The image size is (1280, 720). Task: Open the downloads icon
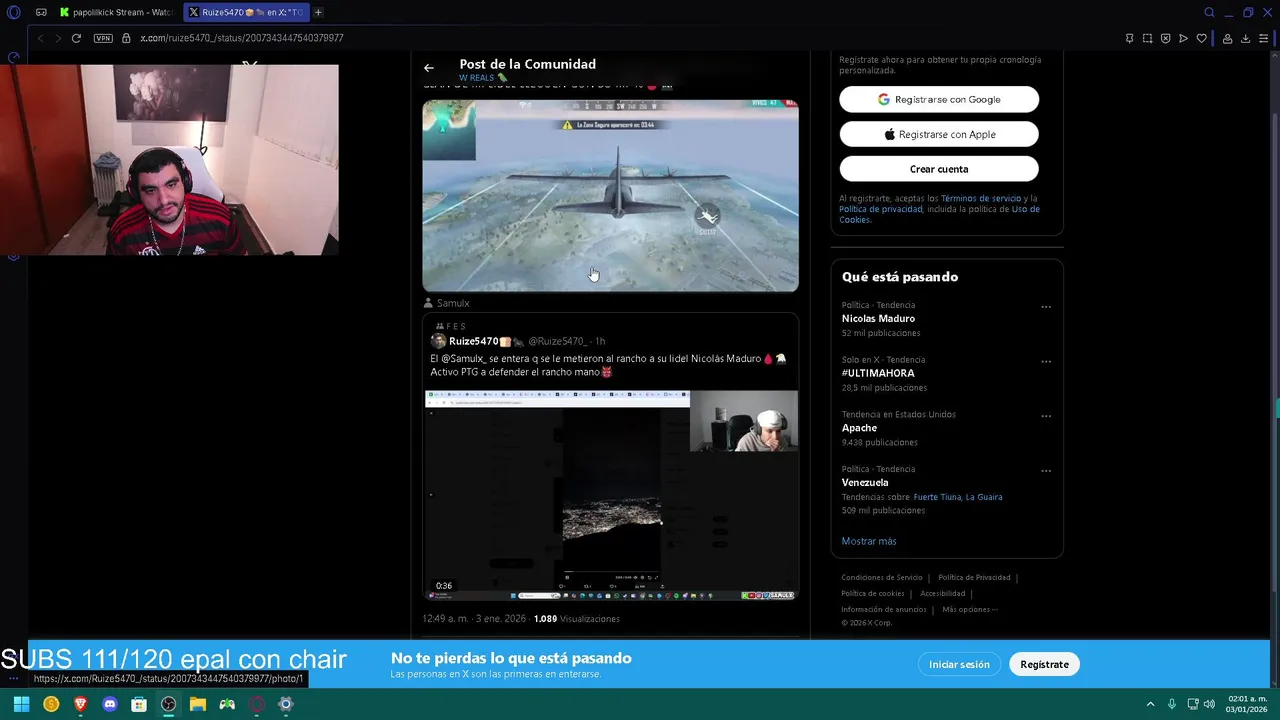coord(1245,38)
